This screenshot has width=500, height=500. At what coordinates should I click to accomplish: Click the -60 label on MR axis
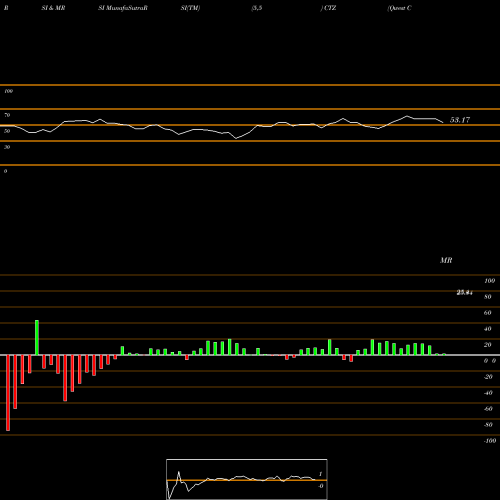[x=488, y=409]
